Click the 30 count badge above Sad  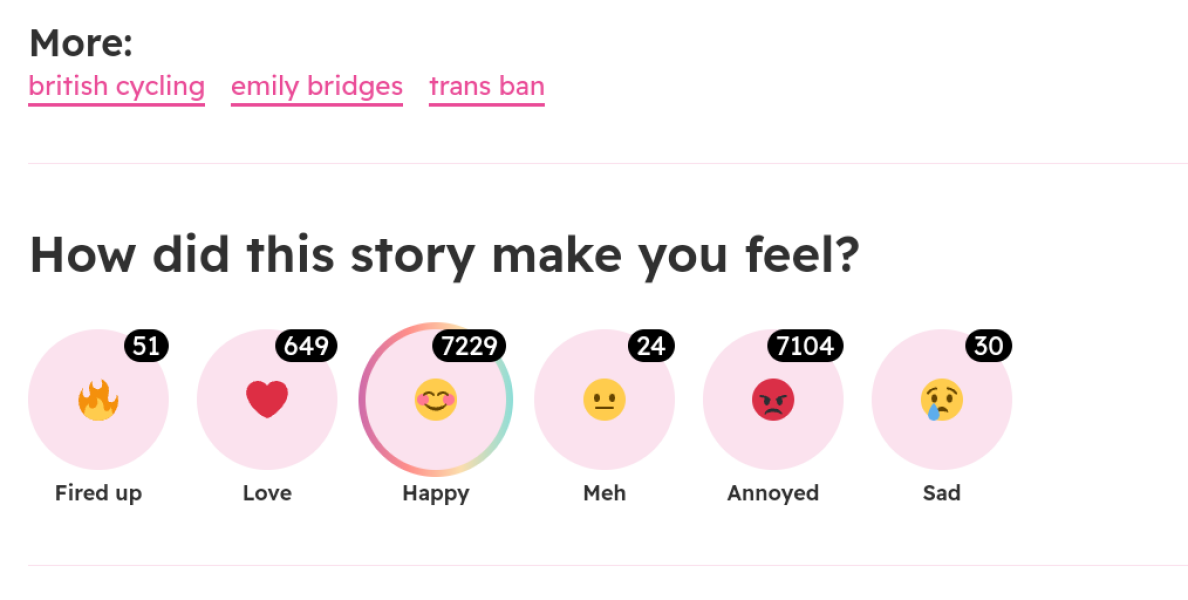[989, 346]
